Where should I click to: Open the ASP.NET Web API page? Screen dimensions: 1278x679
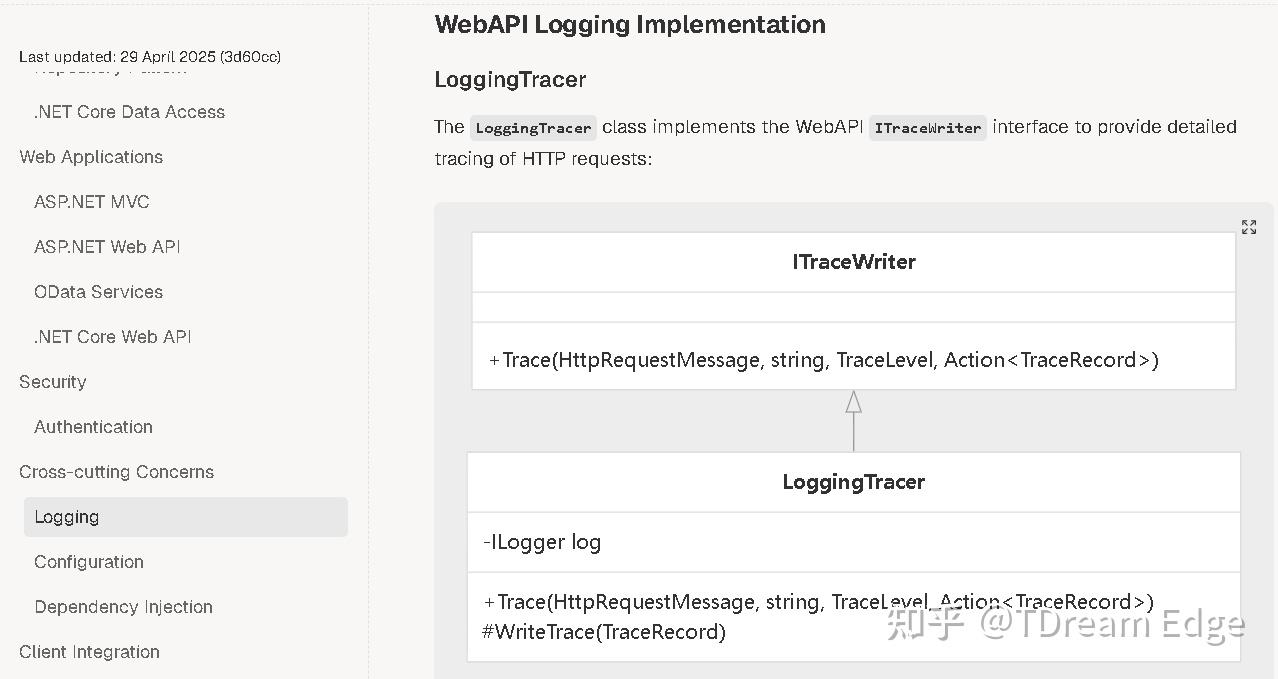coord(107,247)
